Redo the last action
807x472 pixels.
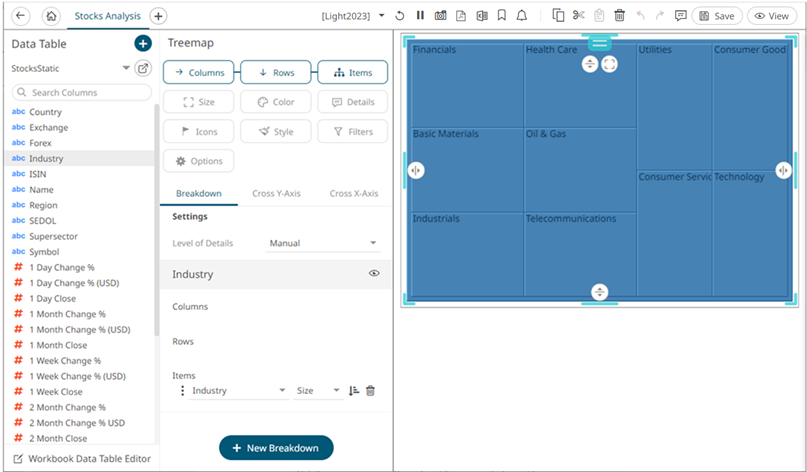coord(660,15)
